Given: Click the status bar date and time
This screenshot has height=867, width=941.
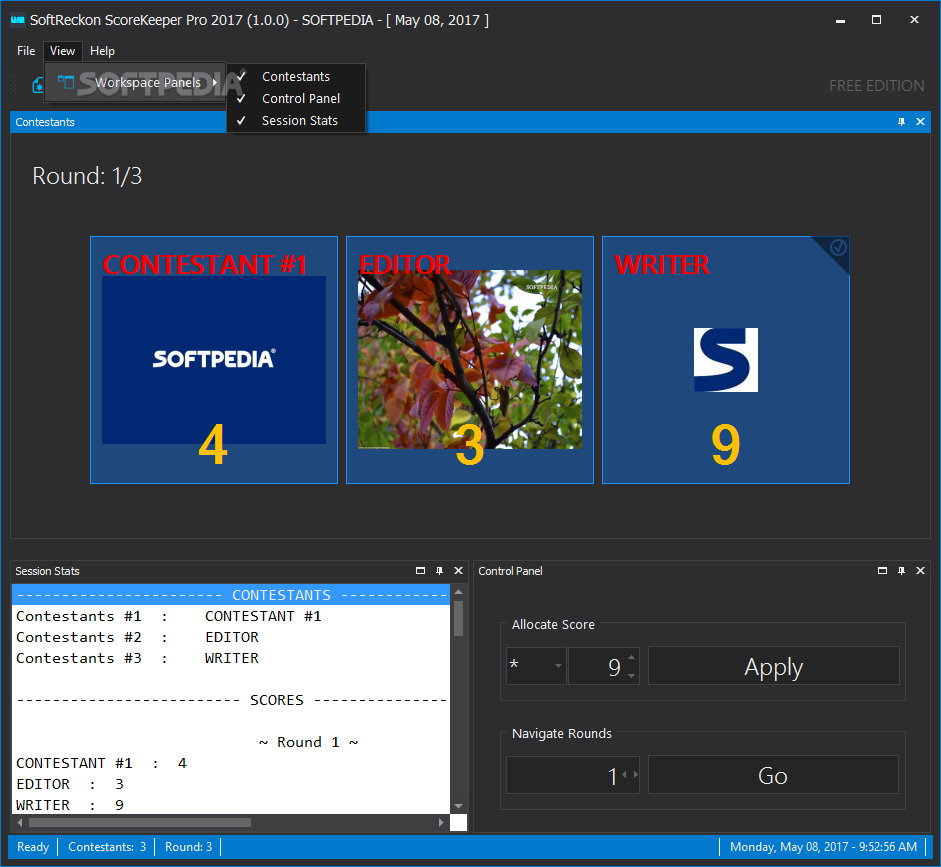Looking at the screenshot, I should [x=823, y=847].
